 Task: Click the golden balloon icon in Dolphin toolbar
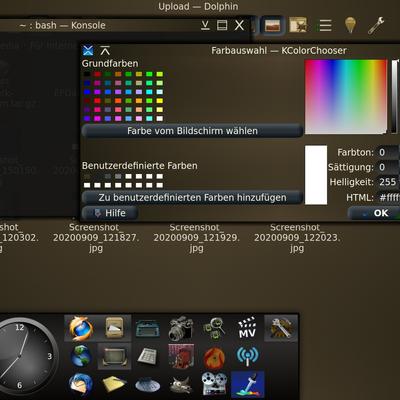(x=350, y=25)
